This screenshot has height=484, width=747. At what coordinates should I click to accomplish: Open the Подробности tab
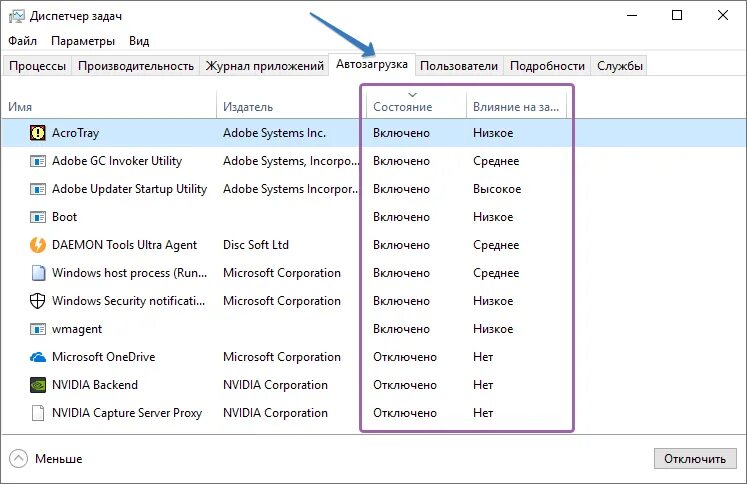coord(547,66)
